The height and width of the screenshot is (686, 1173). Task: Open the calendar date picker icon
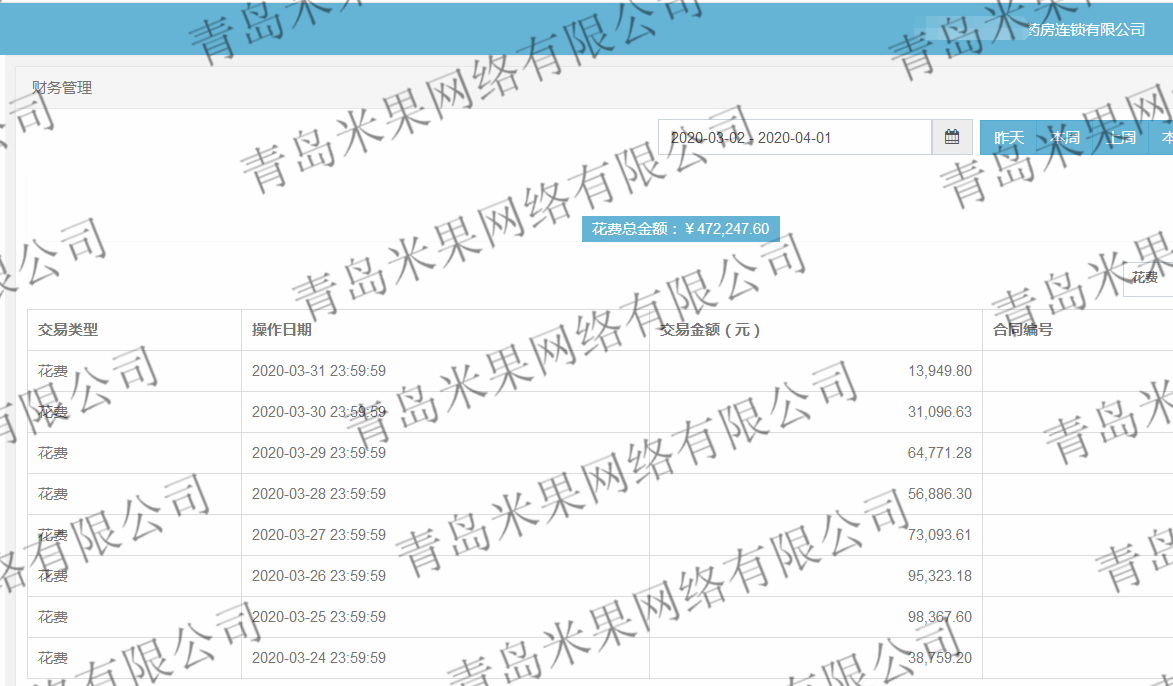[952, 137]
